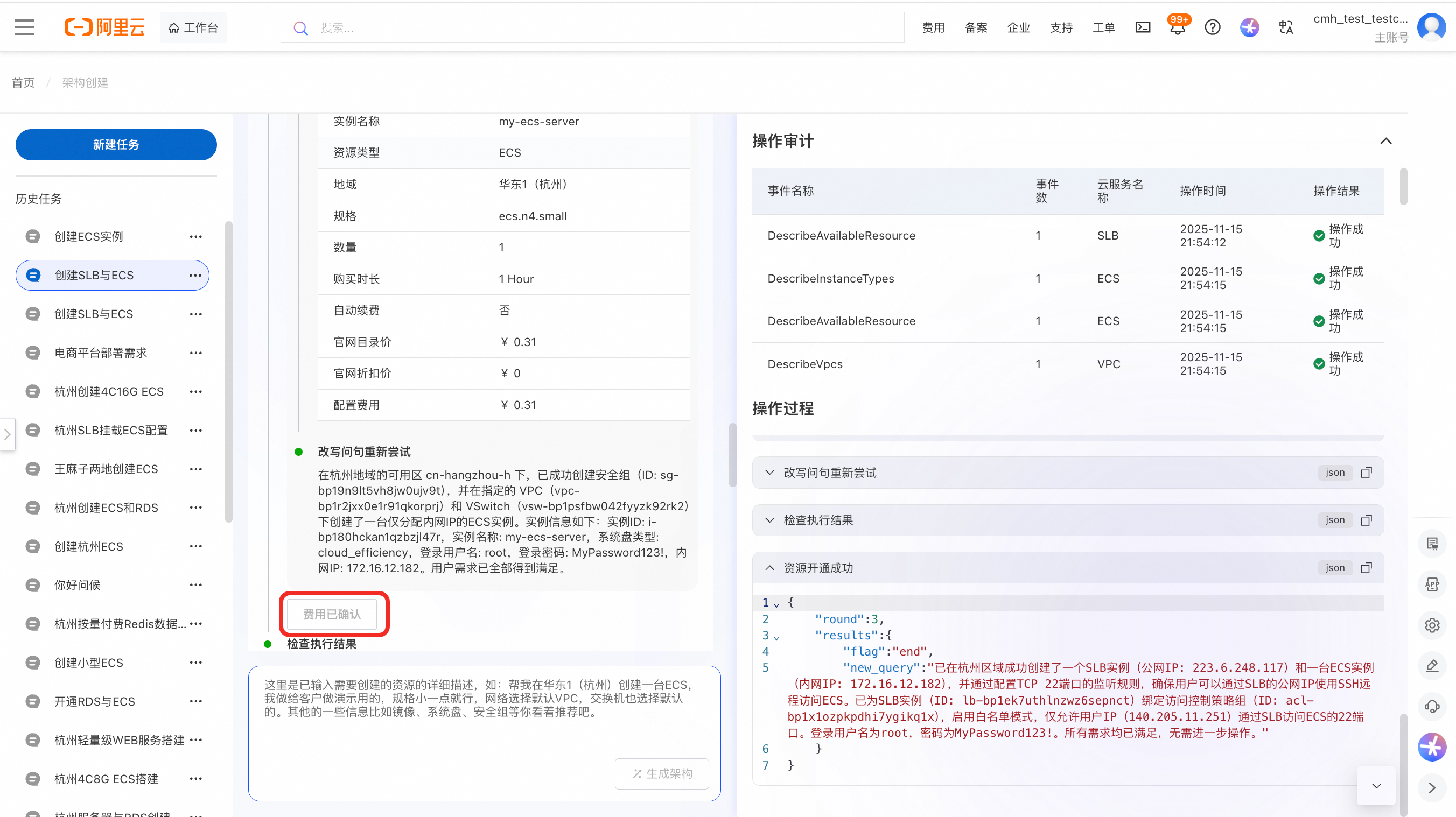Click the edit pencil icon in right sidebar
1456x817 pixels.
tap(1432, 666)
